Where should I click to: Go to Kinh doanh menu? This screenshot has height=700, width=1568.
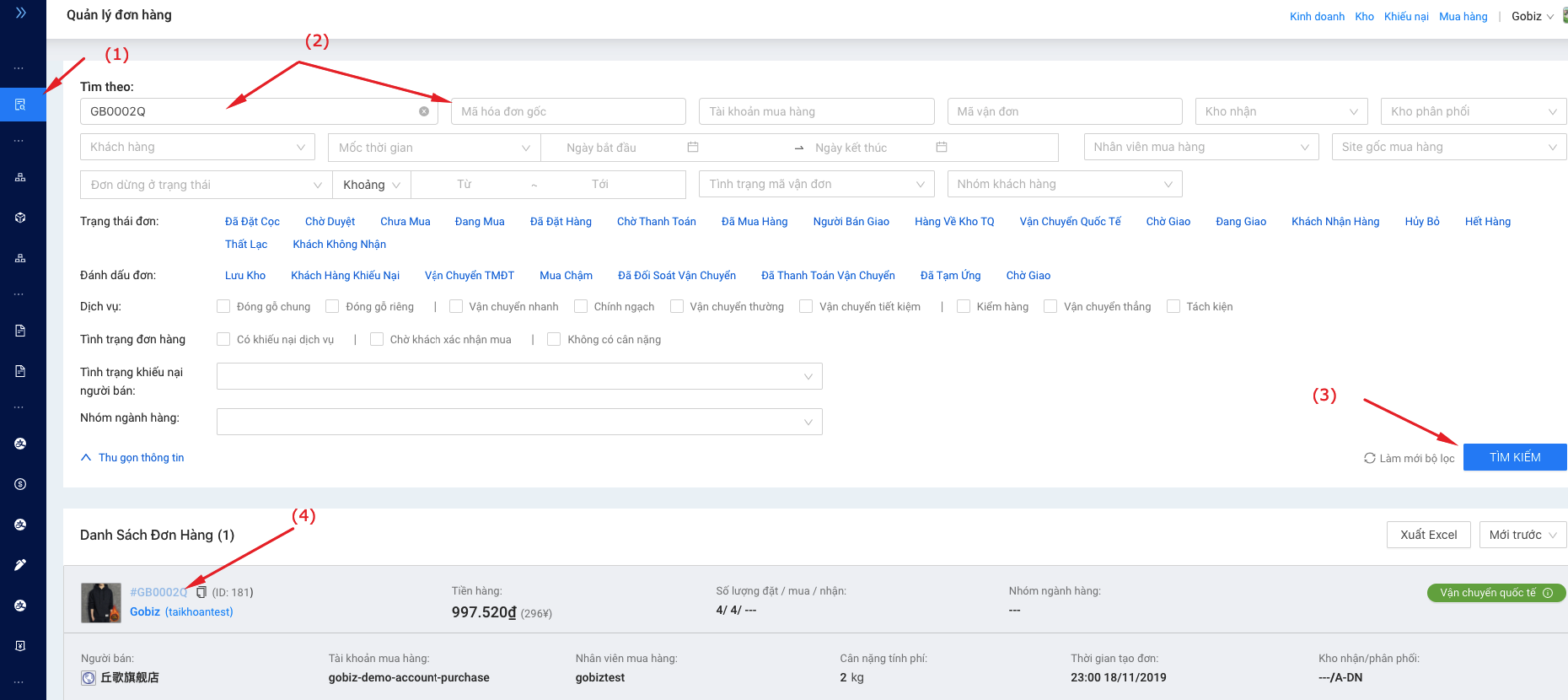click(x=1317, y=16)
